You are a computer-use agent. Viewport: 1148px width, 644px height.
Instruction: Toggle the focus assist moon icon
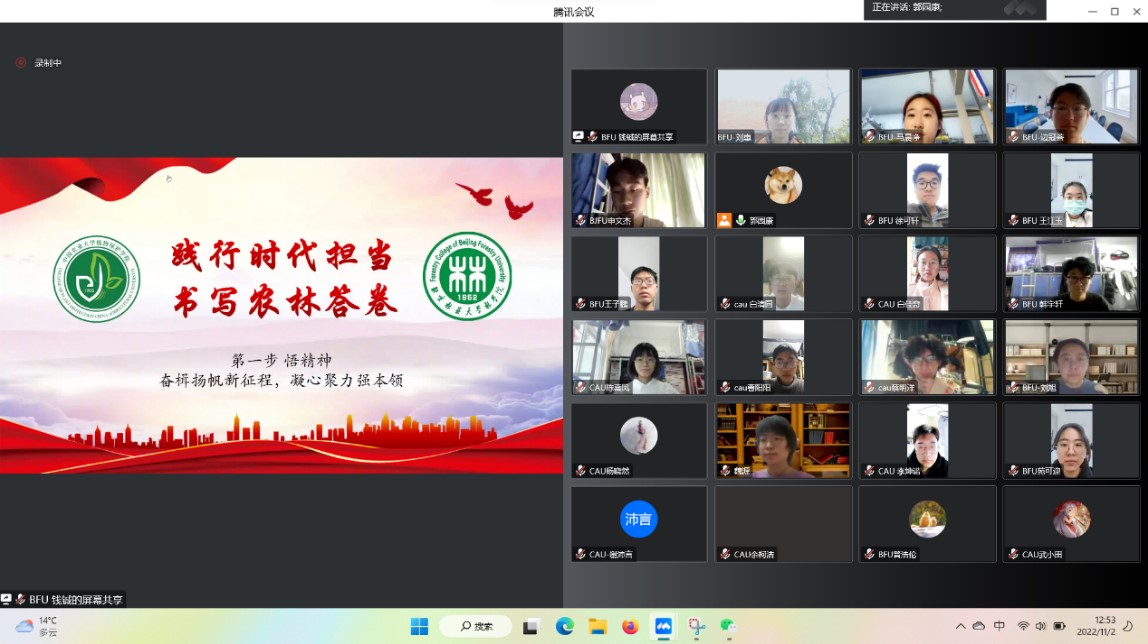[x=1128, y=626]
